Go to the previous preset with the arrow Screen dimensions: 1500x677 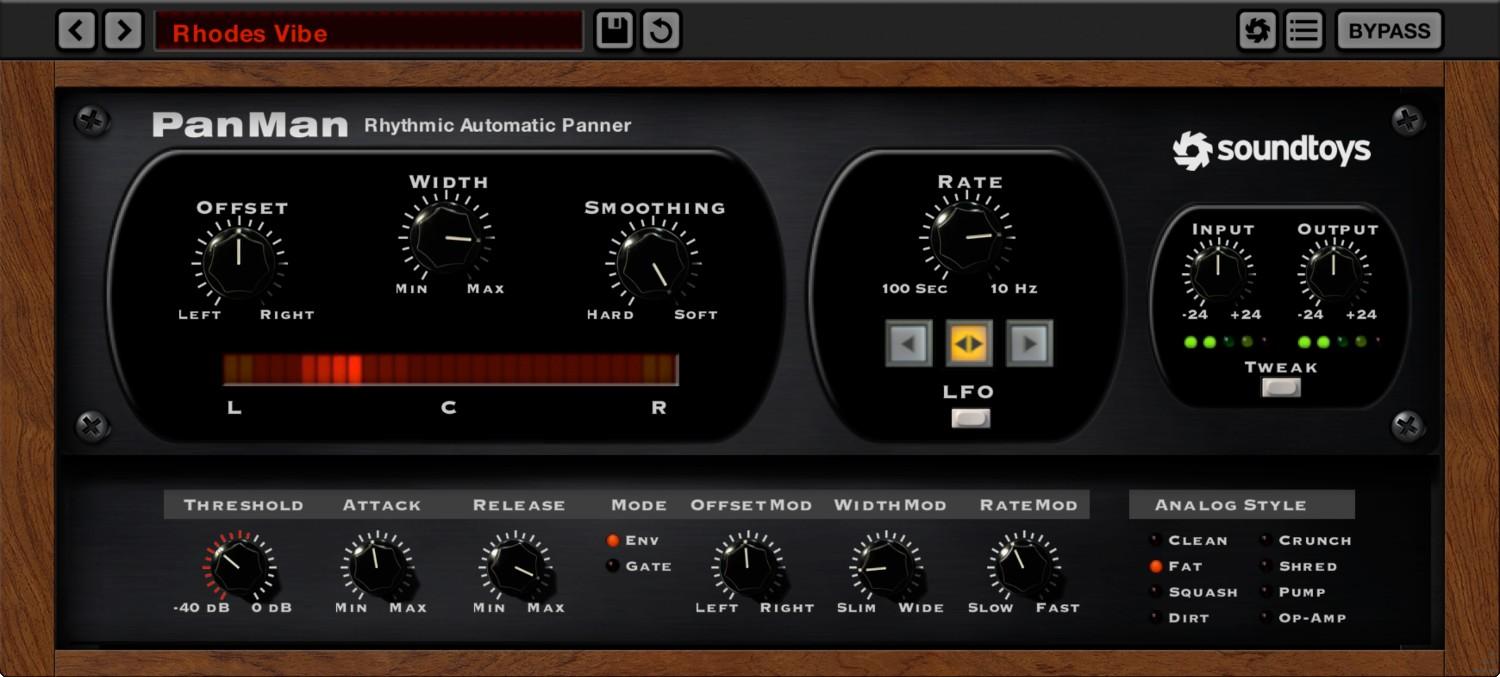[x=76, y=30]
